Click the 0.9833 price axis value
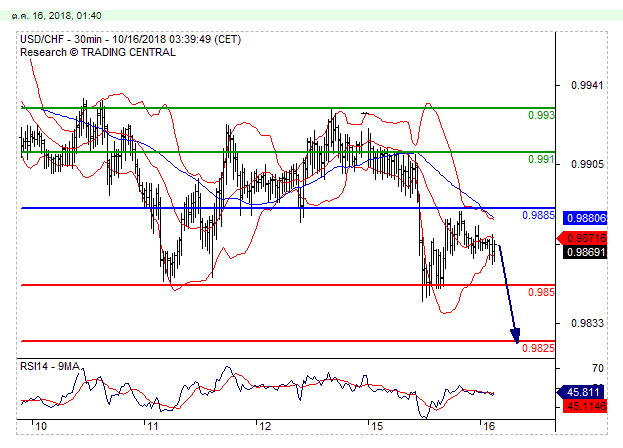 tap(587, 323)
